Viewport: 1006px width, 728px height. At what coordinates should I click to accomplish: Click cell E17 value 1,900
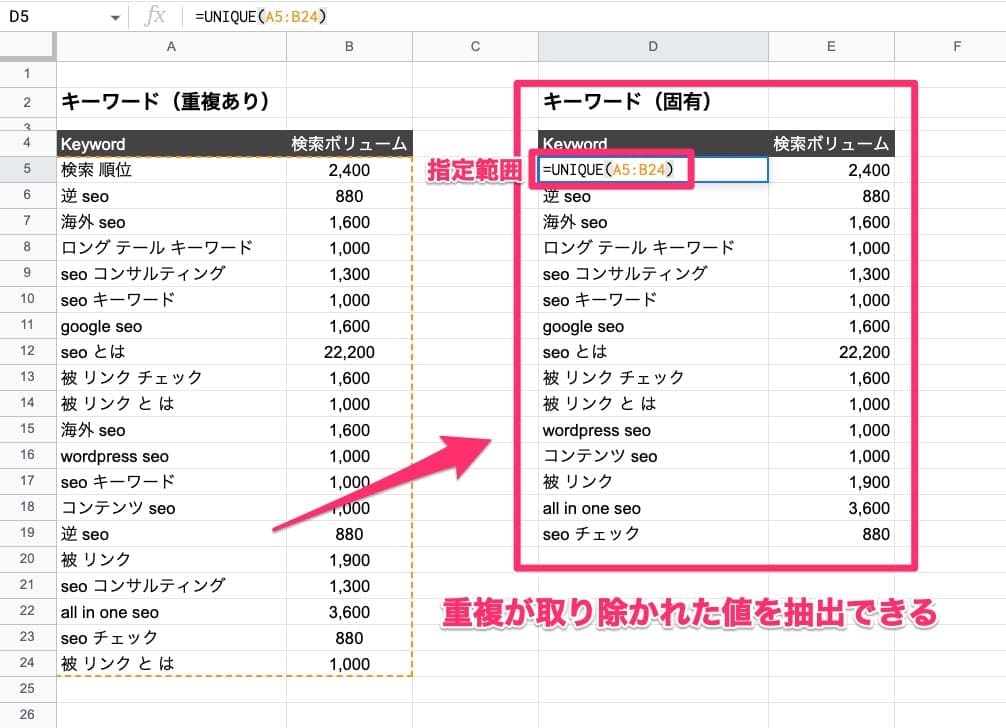[831, 482]
